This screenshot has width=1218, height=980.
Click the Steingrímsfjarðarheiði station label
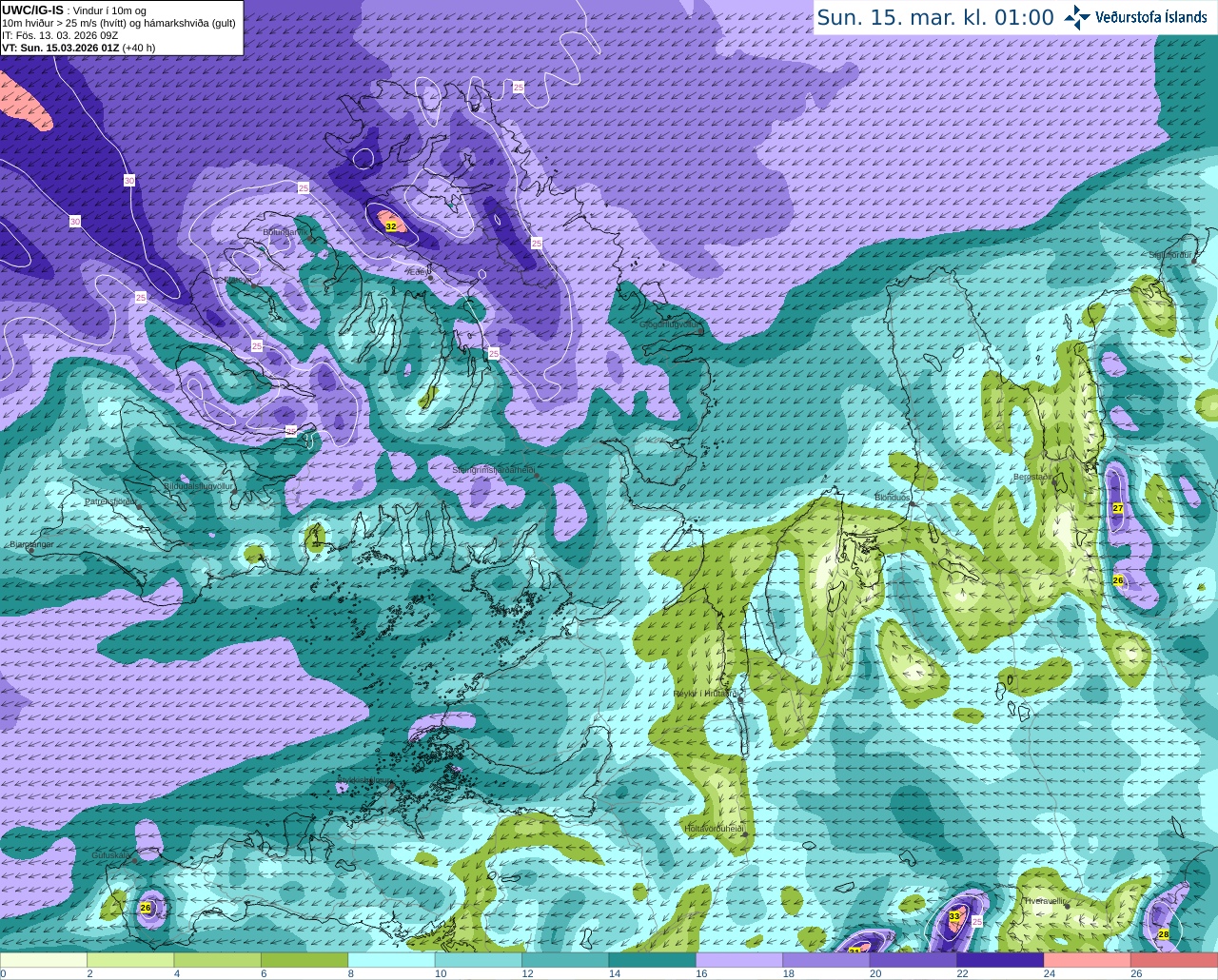click(x=493, y=469)
